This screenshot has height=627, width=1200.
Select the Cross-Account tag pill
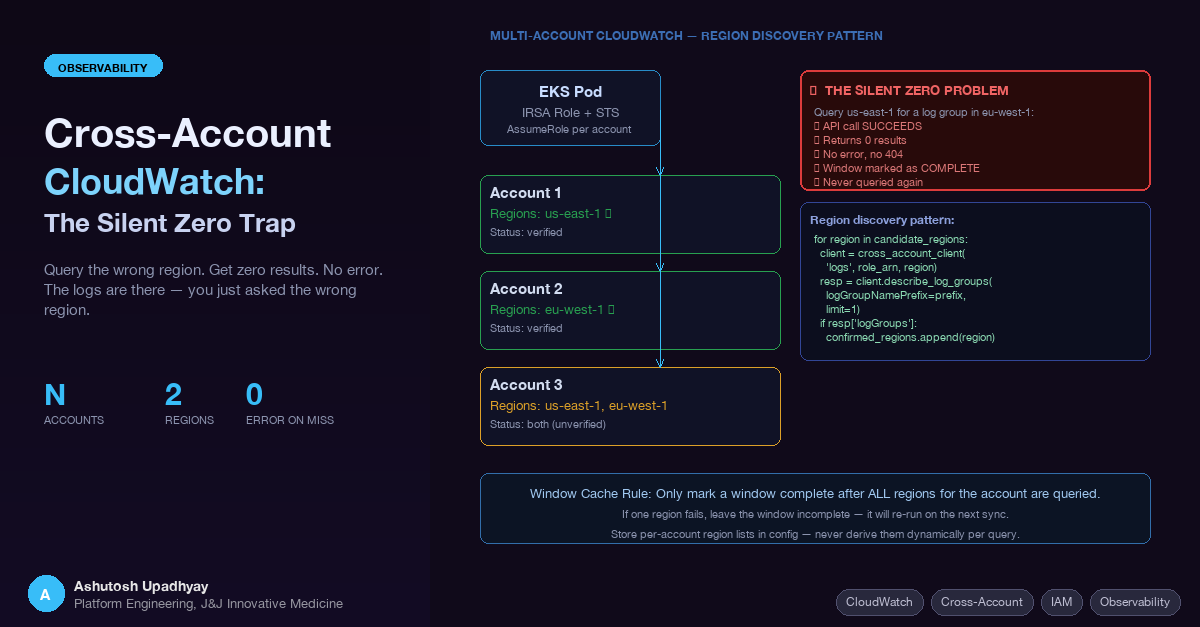click(x=982, y=602)
